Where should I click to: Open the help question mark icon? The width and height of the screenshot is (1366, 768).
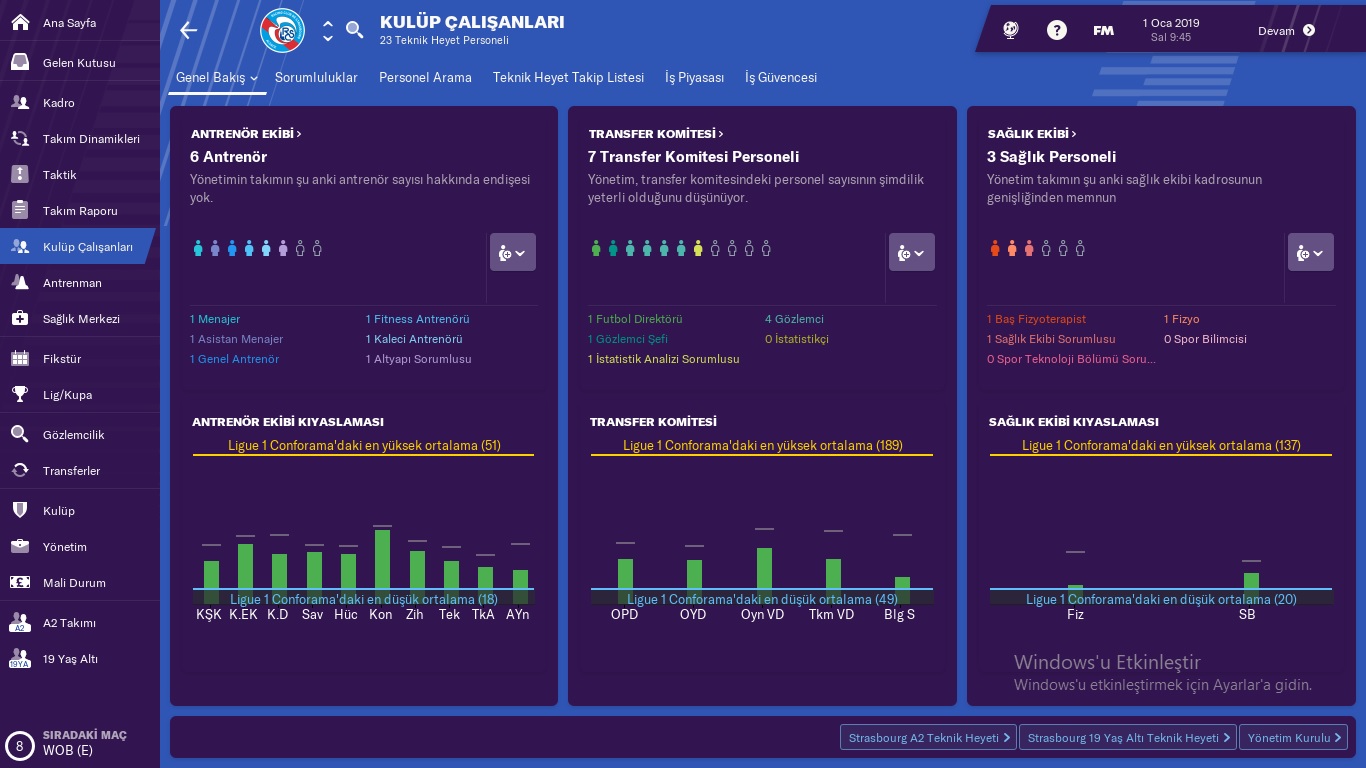click(x=1057, y=30)
